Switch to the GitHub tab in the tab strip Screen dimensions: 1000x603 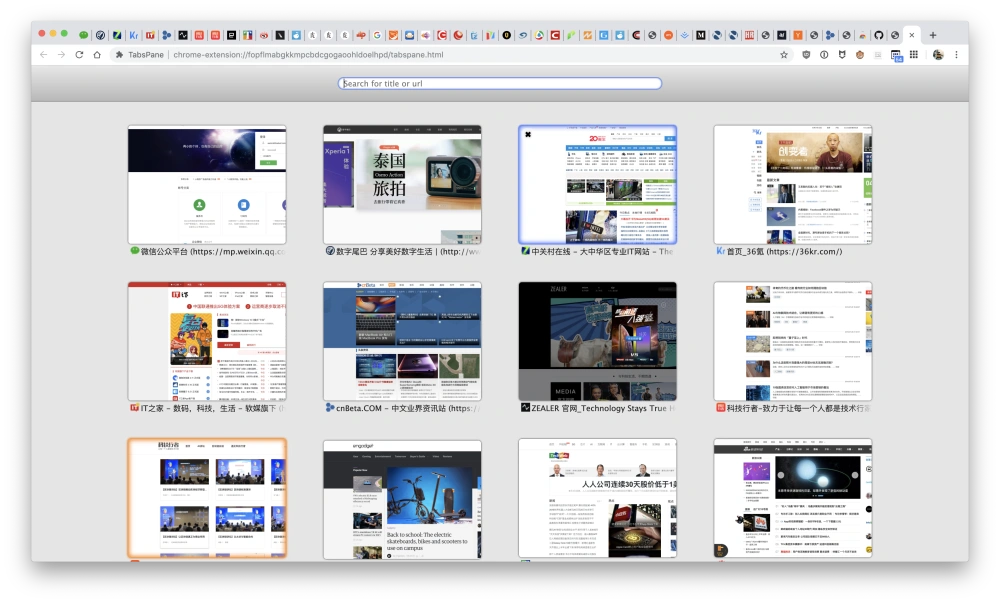tap(879, 35)
